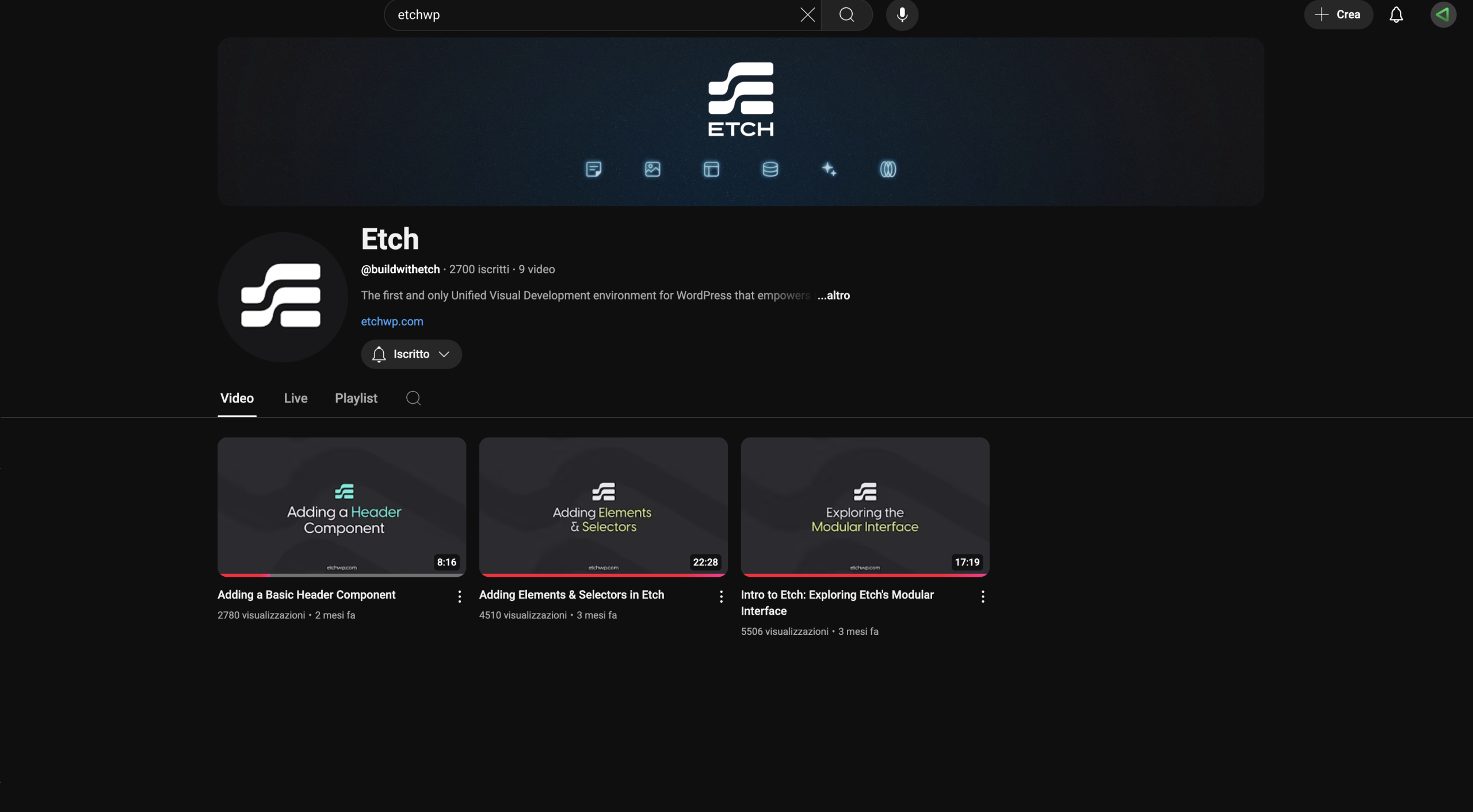
Task: Activate voice search with the microphone
Action: click(x=901, y=14)
